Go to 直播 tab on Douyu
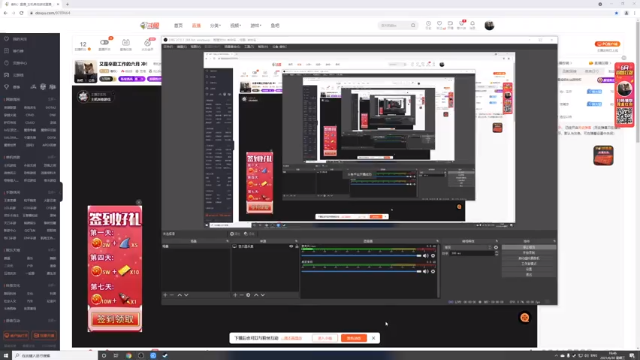This screenshot has width=640, height=360. [x=196, y=25]
